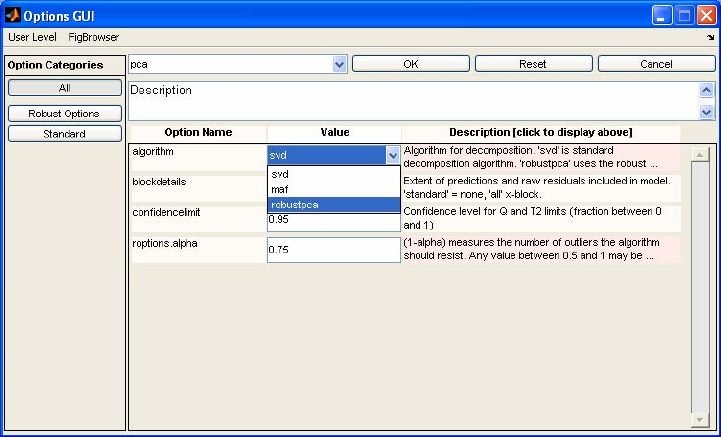Show the roptions.alpha description text above
The height and width of the screenshot is (437, 721).
tap(541, 249)
